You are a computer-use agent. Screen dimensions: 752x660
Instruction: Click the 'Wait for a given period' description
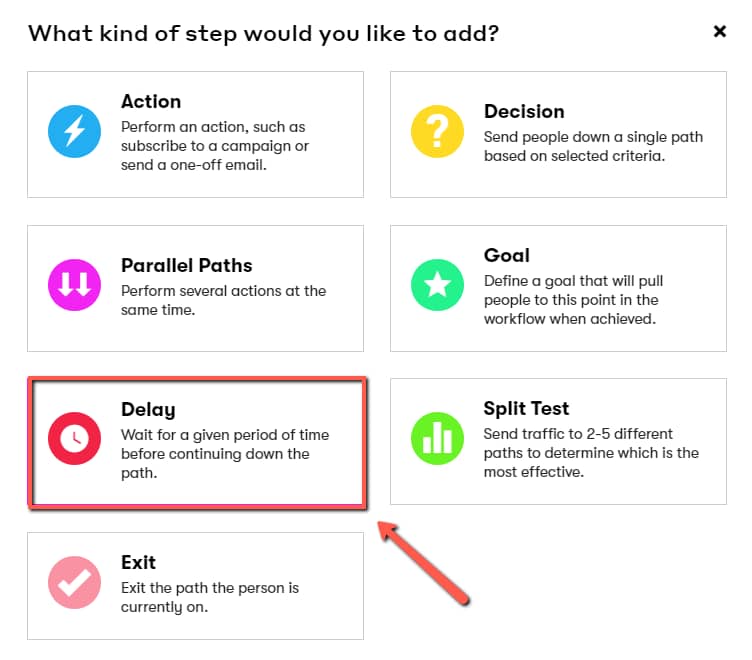pyautogui.click(x=225, y=454)
